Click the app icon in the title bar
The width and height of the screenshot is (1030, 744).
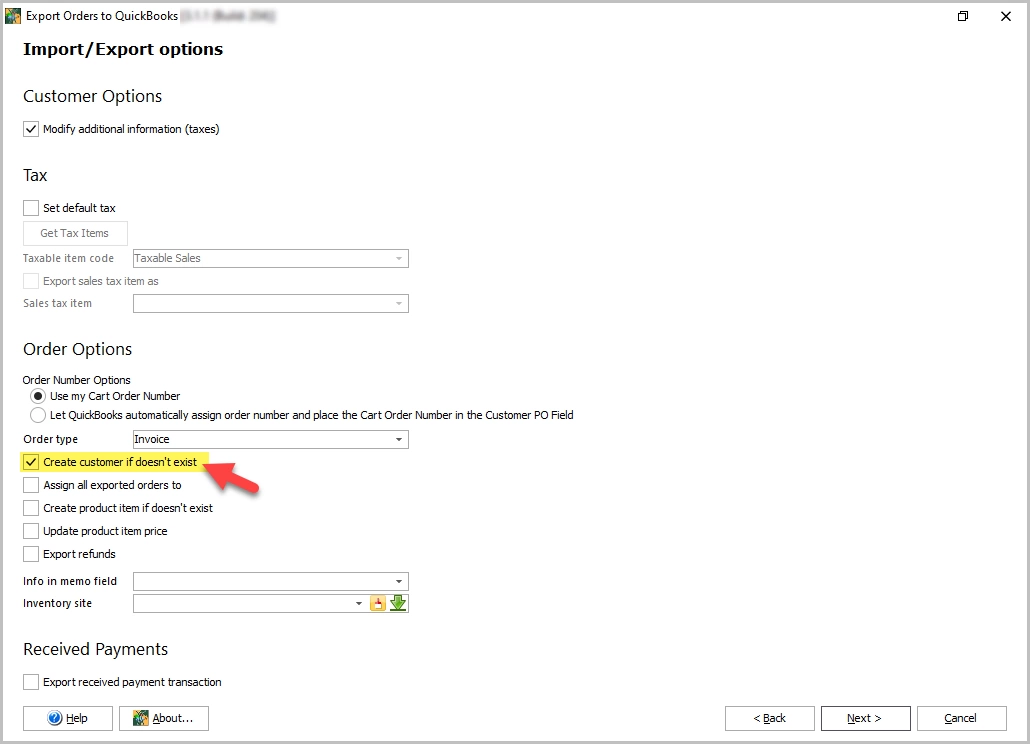tap(12, 16)
